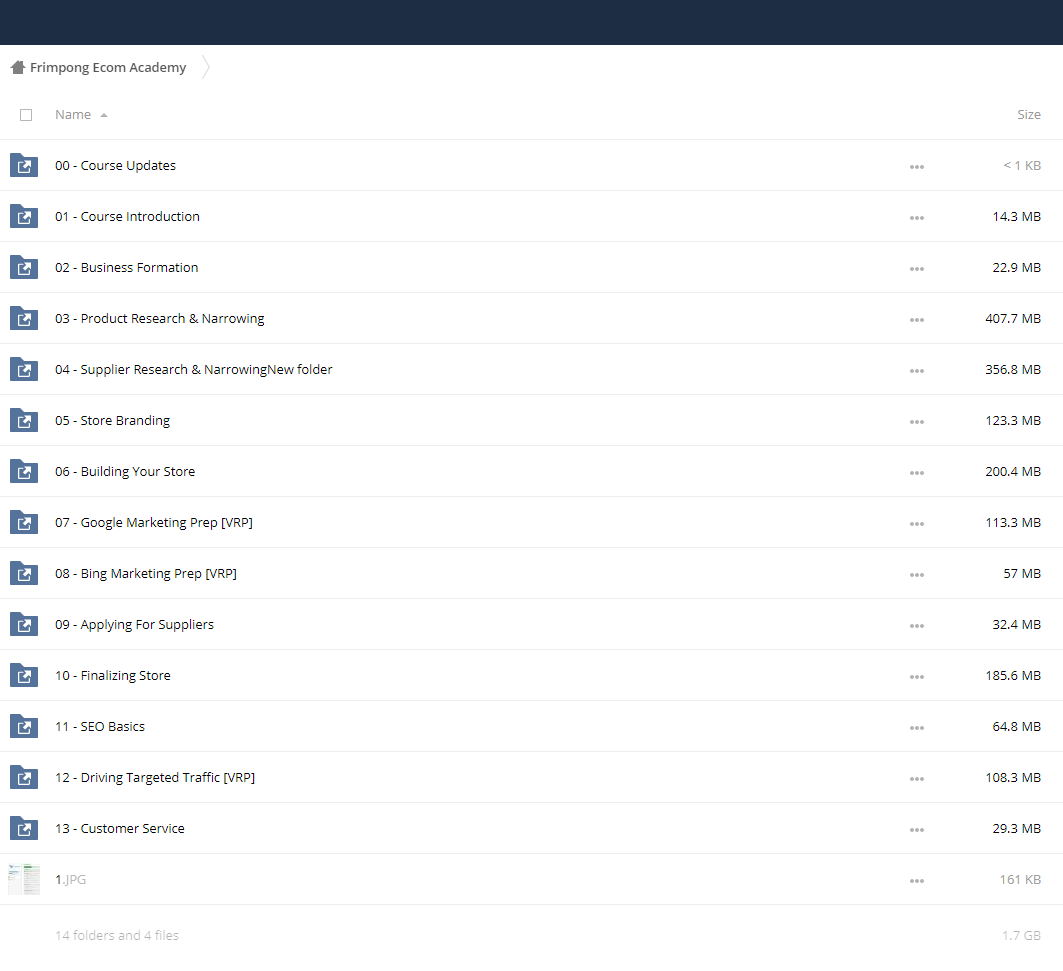Open folder name 08 - Bing Marketing Prep [VRP]

point(146,574)
